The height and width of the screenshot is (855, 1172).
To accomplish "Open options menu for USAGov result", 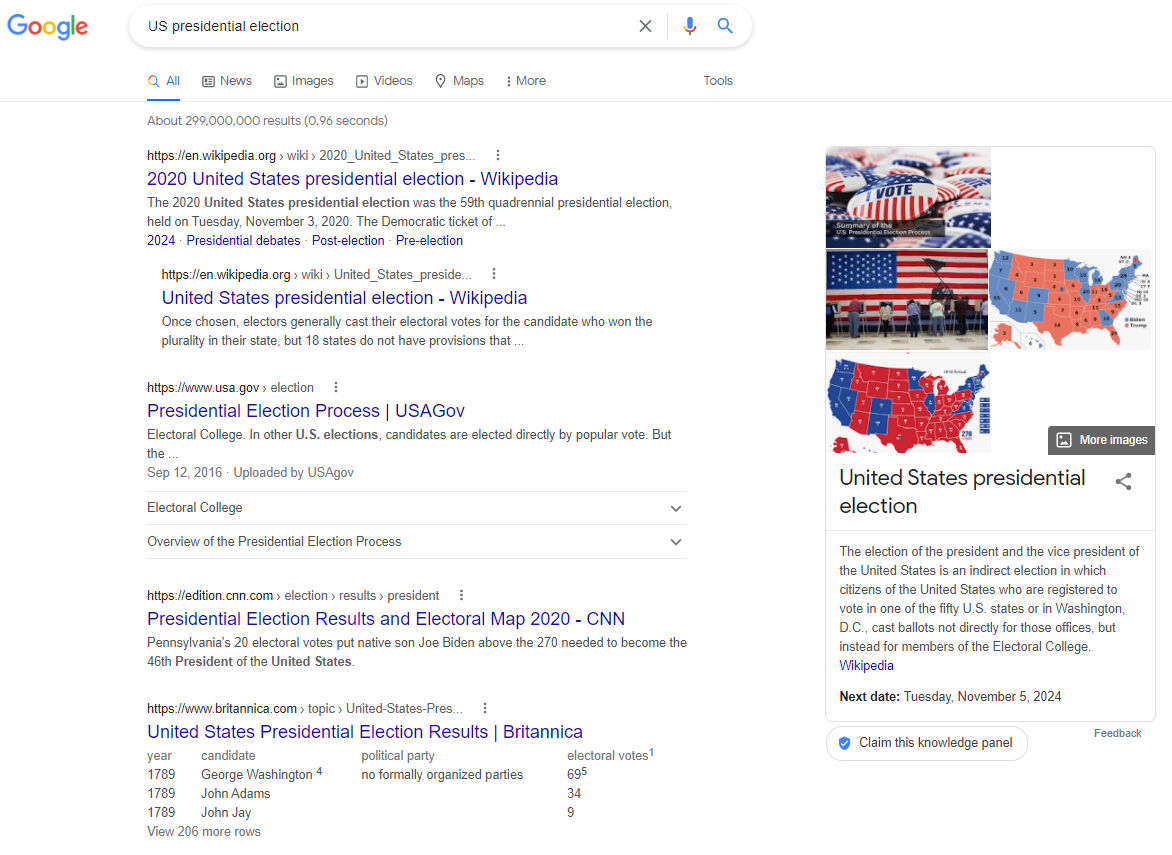I will [x=336, y=388].
